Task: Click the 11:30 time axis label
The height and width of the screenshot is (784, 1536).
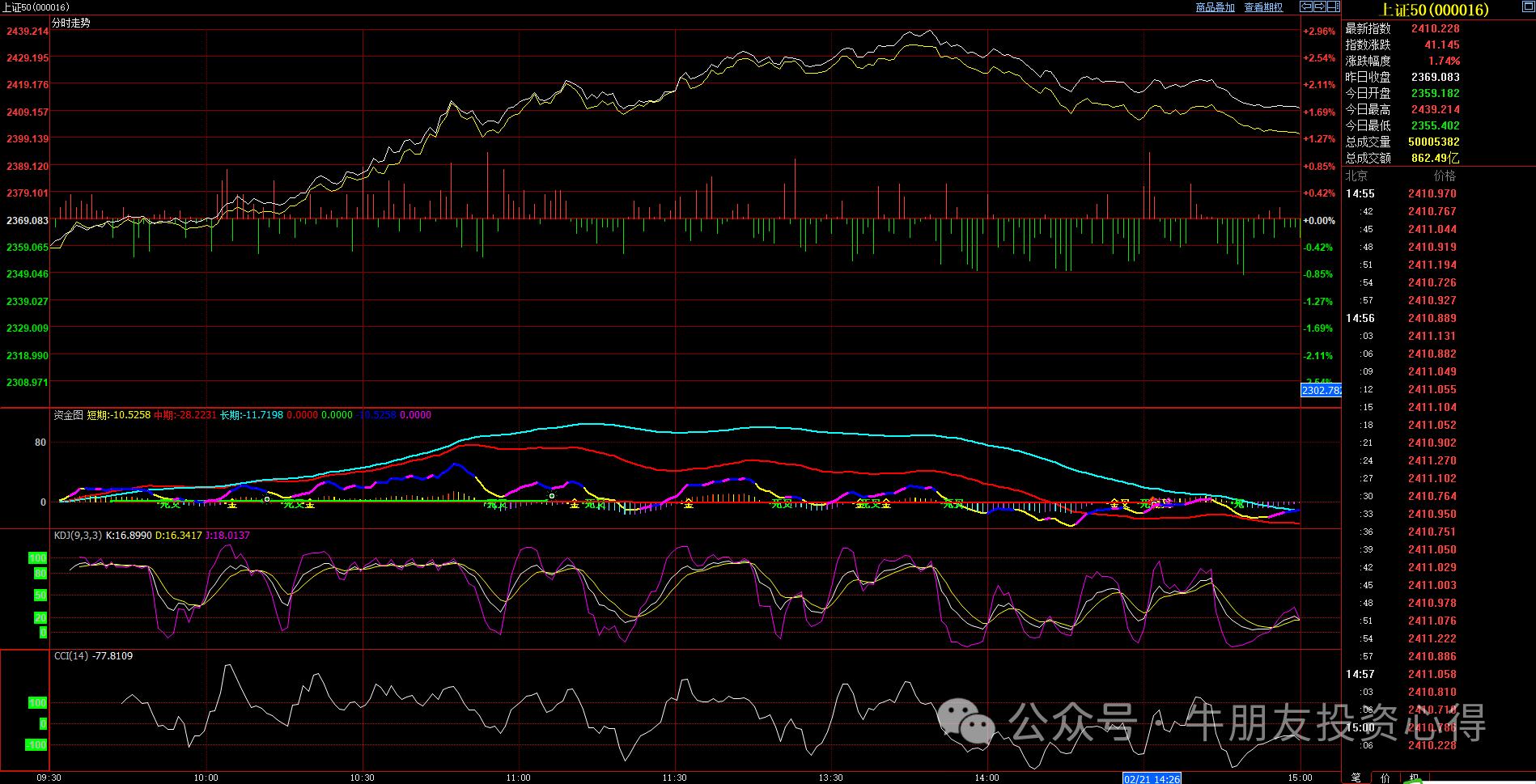Action: [674, 778]
